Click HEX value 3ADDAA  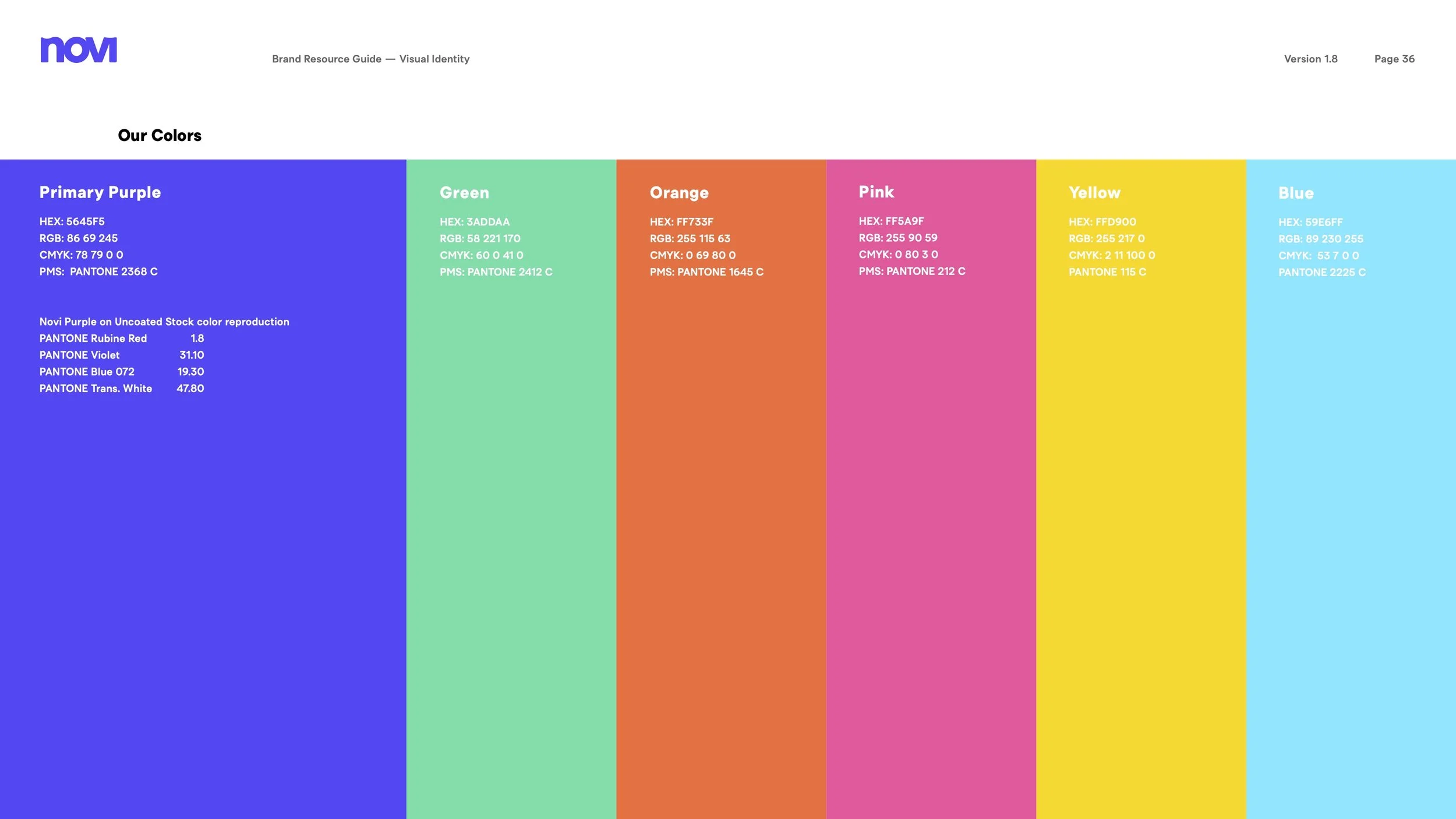click(474, 222)
